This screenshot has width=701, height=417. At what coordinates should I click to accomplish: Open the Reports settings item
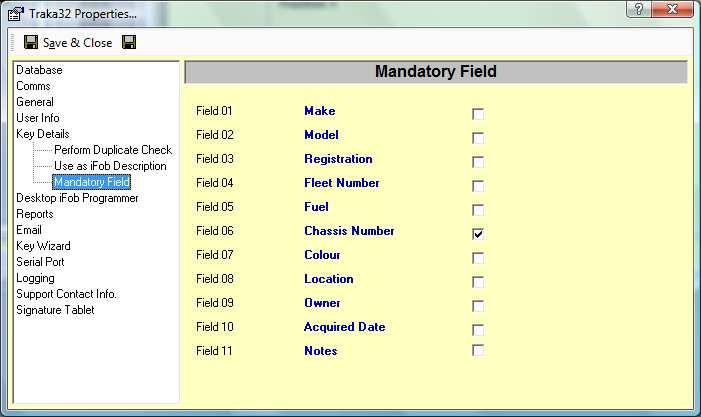click(x=35, y=214)
